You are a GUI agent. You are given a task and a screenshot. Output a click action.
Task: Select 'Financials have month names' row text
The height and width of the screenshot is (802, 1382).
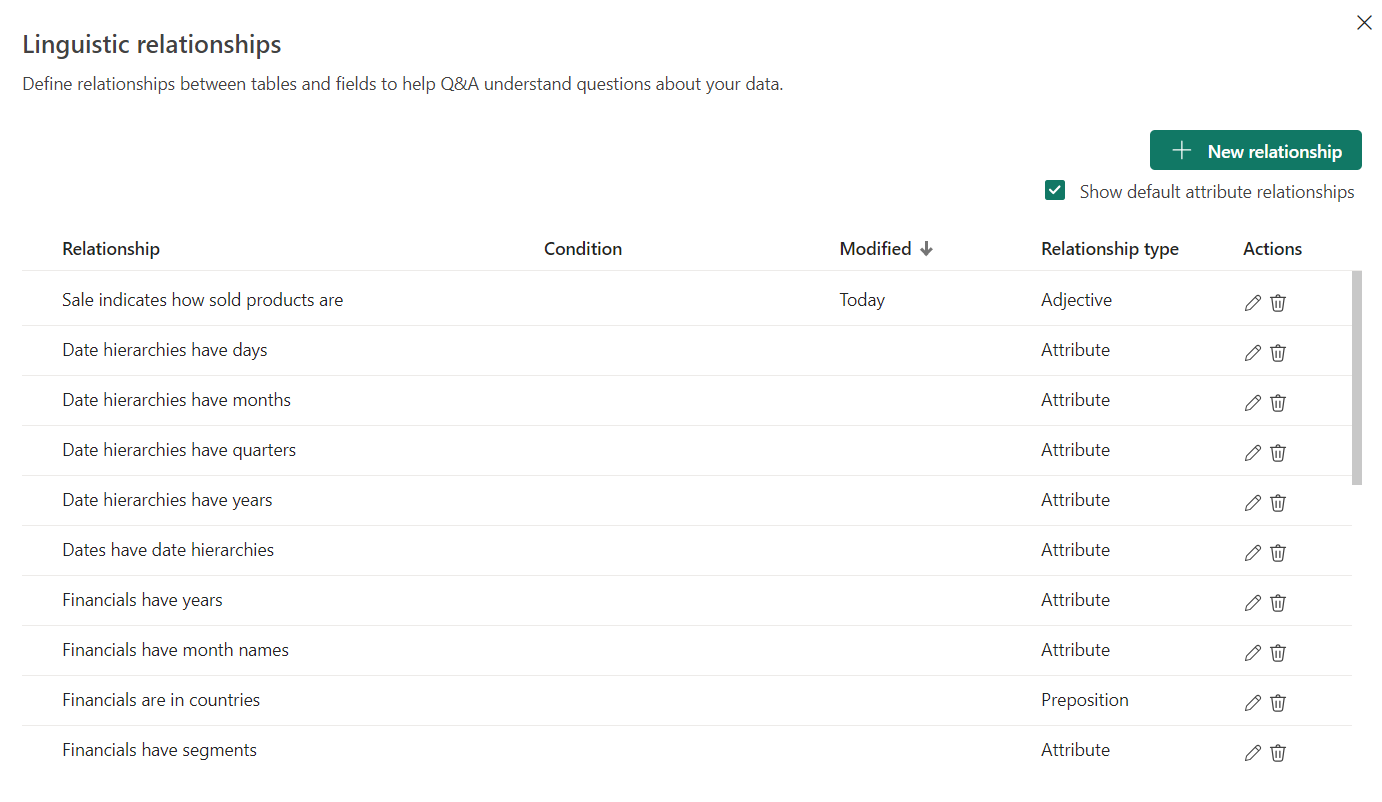click(175, 650)
